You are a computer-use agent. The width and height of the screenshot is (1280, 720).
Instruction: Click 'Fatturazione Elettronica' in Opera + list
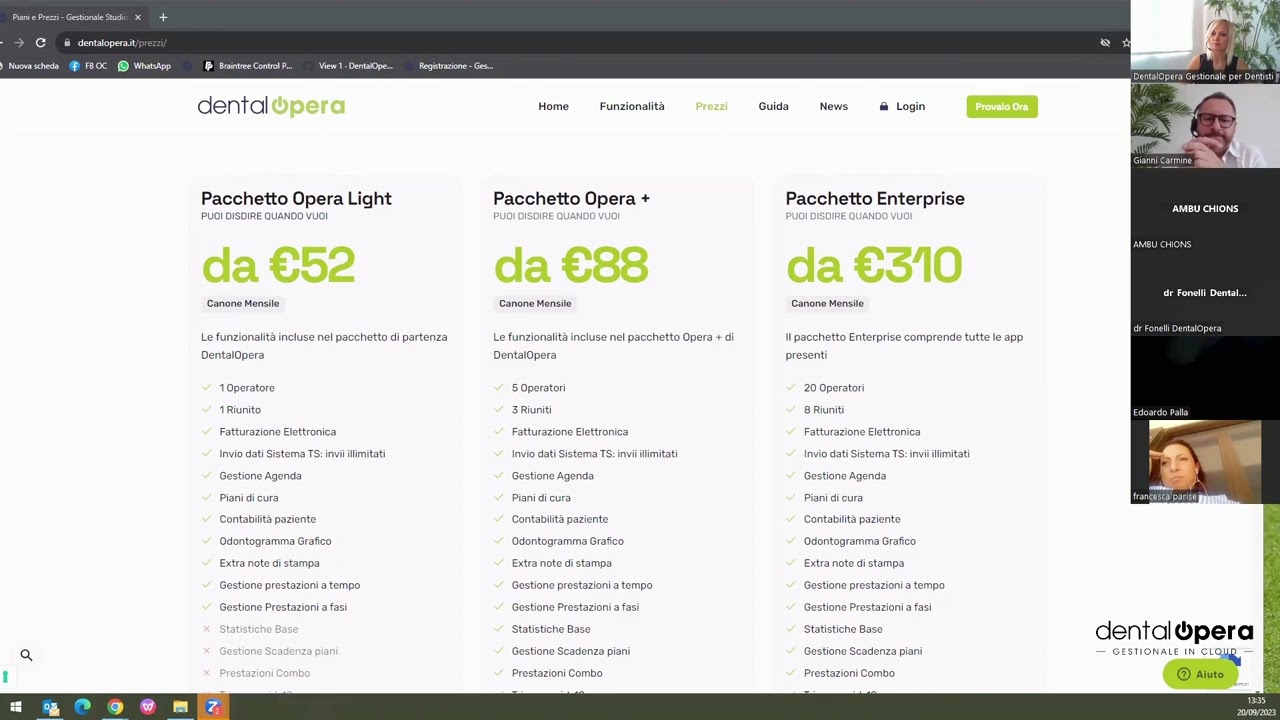[570, 432]
